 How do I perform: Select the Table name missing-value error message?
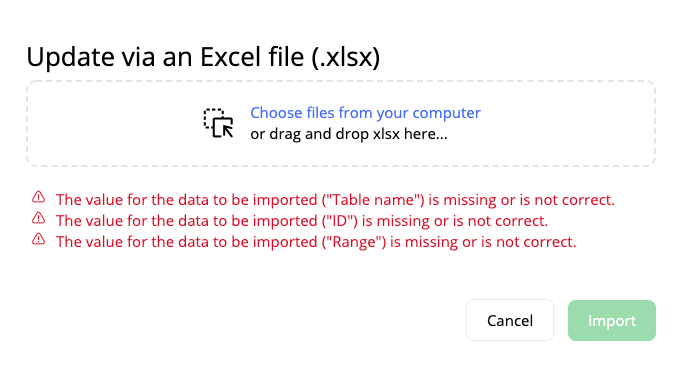(335, 200)
